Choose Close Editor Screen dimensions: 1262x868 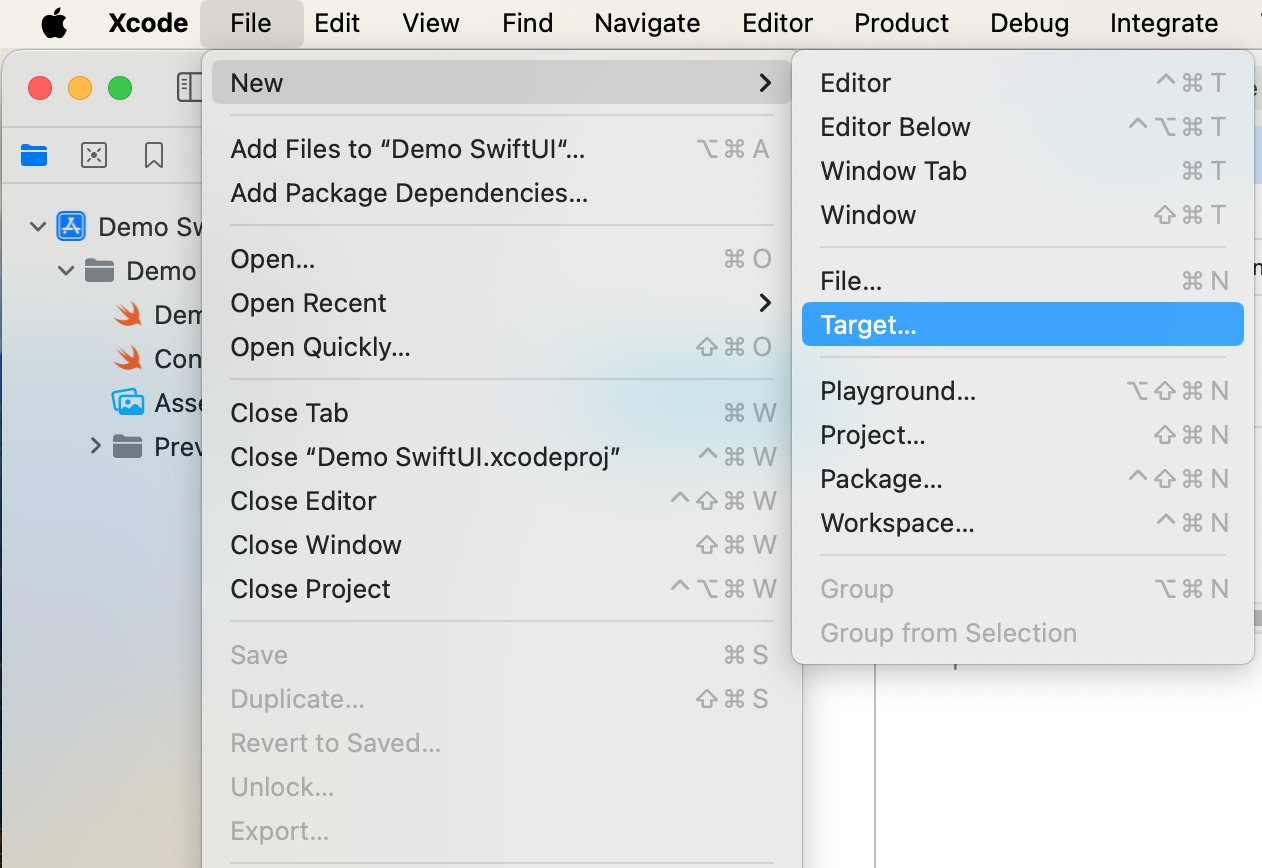(x=501, y=501)
